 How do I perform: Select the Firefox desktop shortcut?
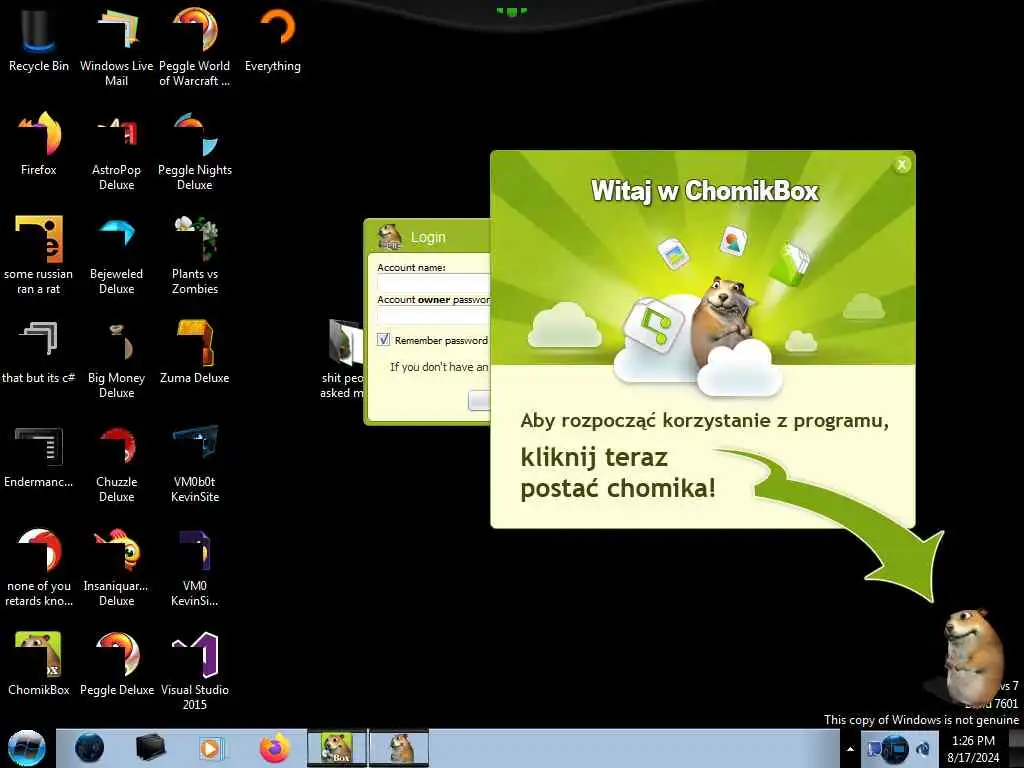39,144
